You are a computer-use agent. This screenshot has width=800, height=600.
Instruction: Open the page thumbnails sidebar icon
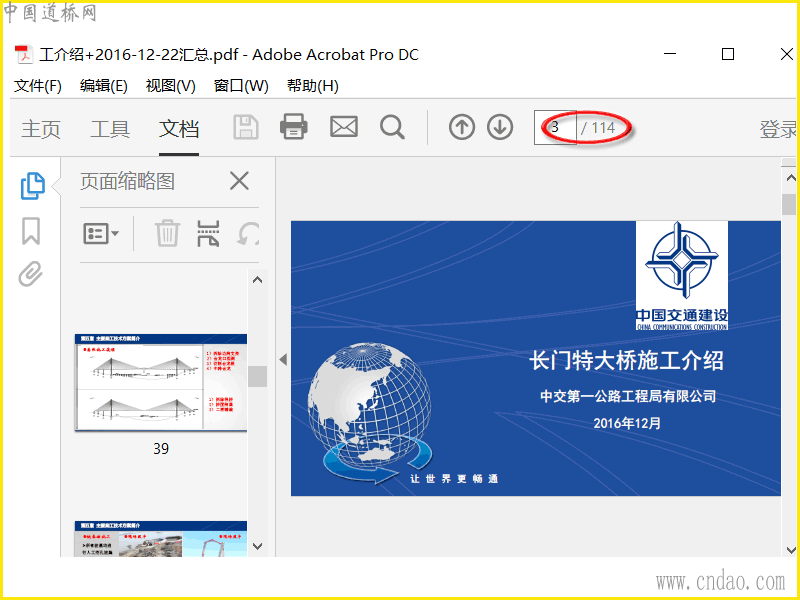pos(33,186)
